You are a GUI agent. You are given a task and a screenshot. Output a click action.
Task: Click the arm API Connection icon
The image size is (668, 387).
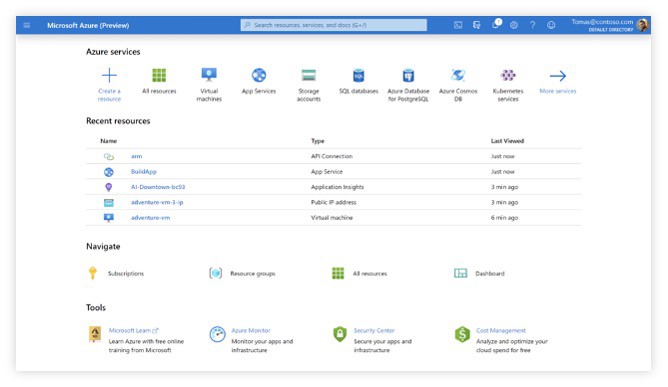click(109, 156)
